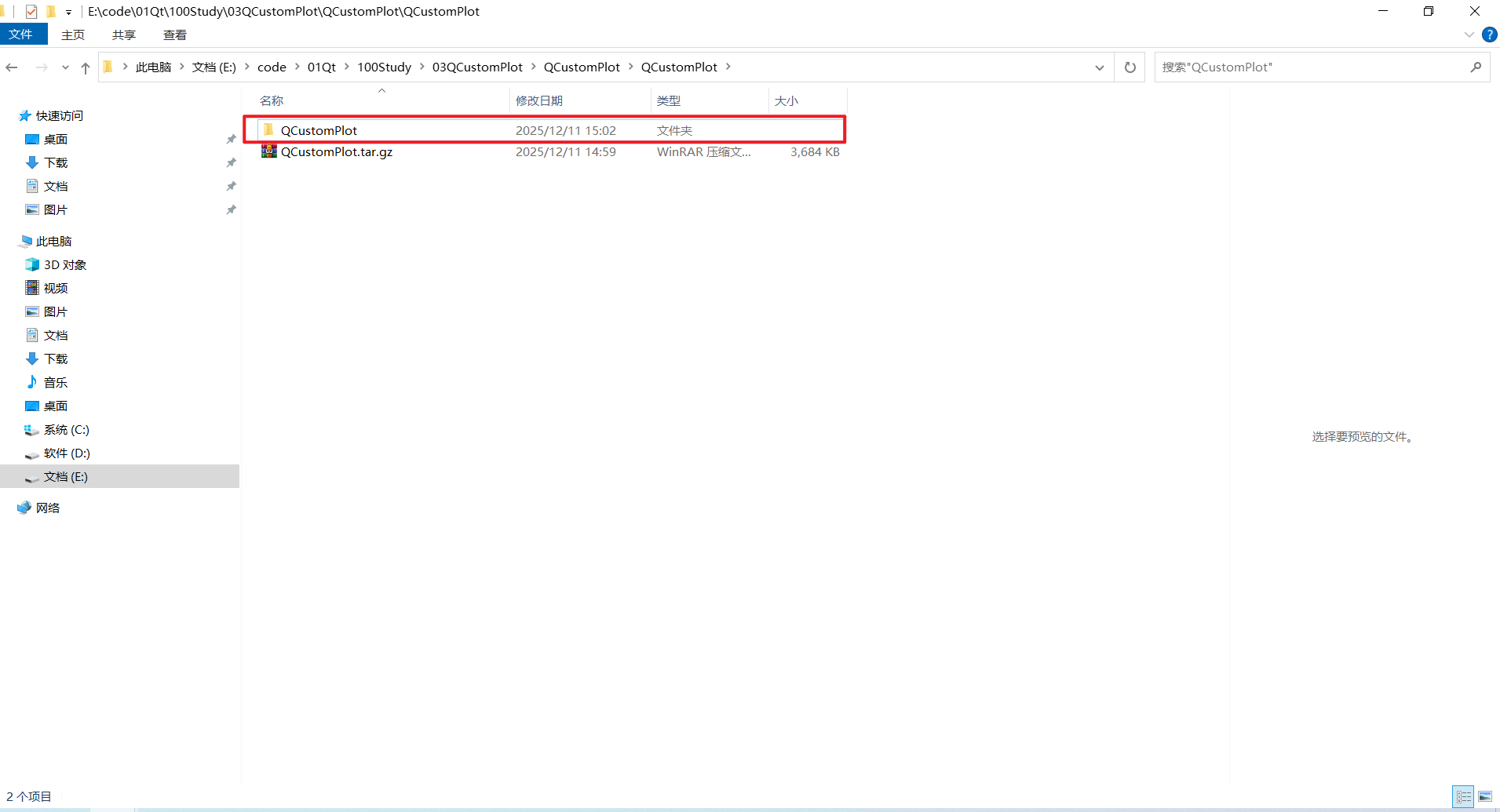Click 此电脑 in the address breadcrumb
Image resolution: width=1500 pixels, height=812 pixels.
(153, 67)
